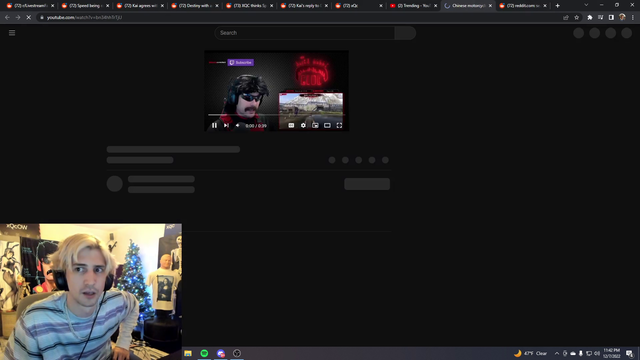Open OBS Studio from the taskbar
The width and height of the screenshot is (640, 360).
(x=237, y=353)
